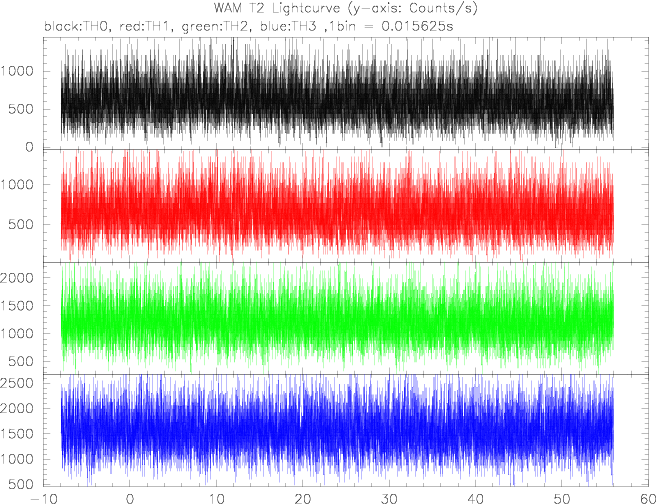Click x-axis tick label '60'
The width and height of the screenshot is (657, 504).
click(x=649, y=499)
